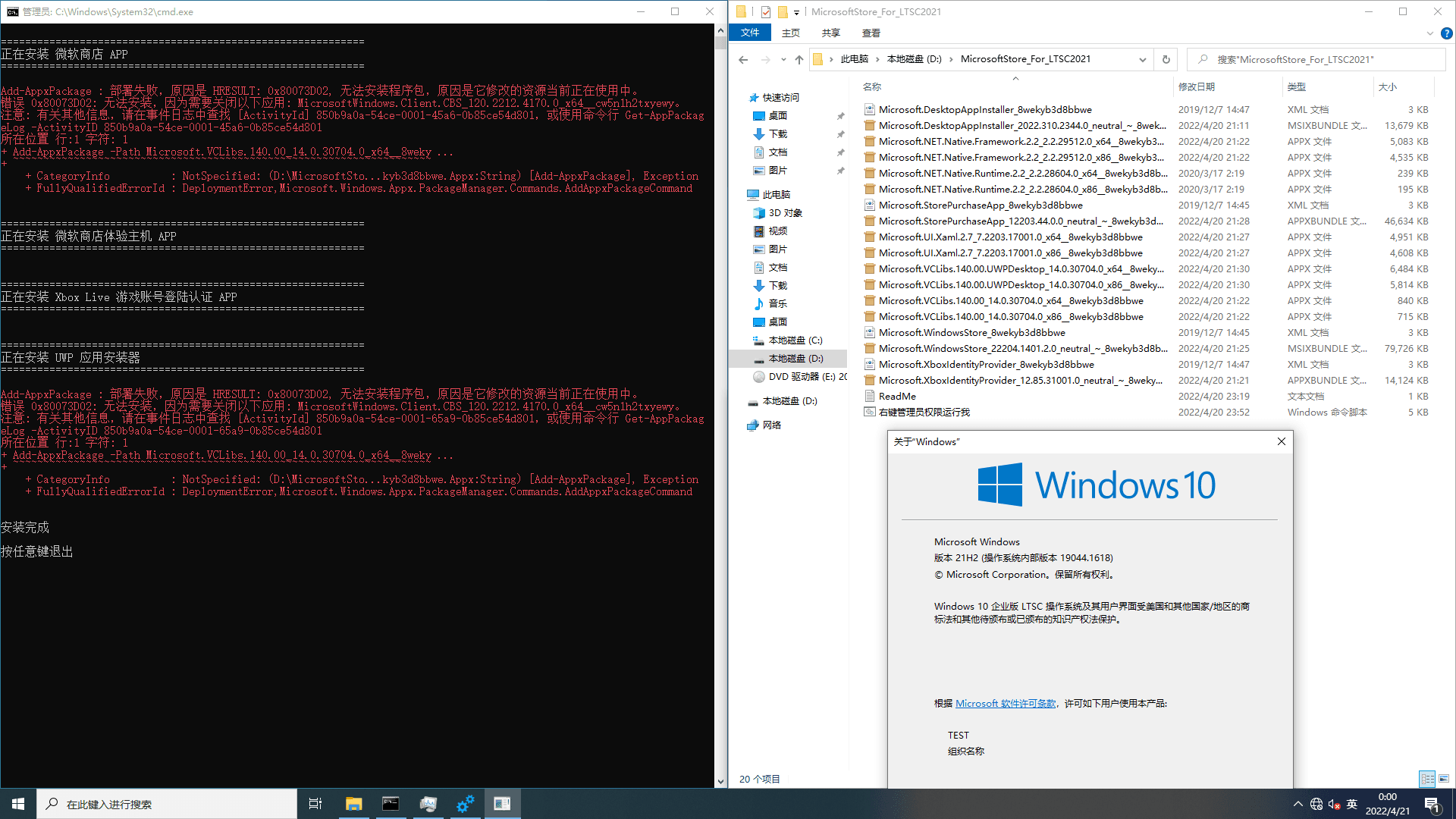Switch Explorer to large icons view
The height and width of the screenshot is (819, 1456).
point(1444,779)
